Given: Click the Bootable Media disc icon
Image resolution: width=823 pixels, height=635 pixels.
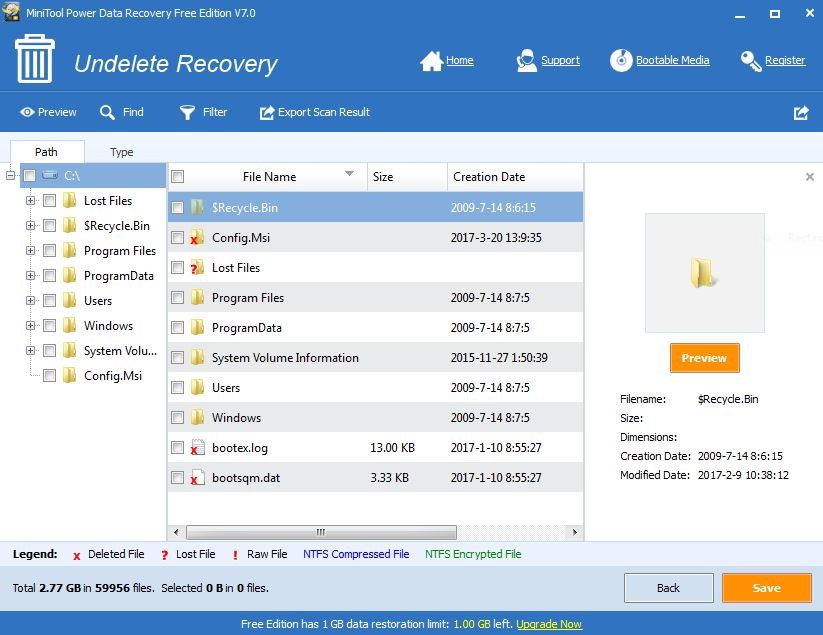Looking at the screenshot, I should point(621,60).
